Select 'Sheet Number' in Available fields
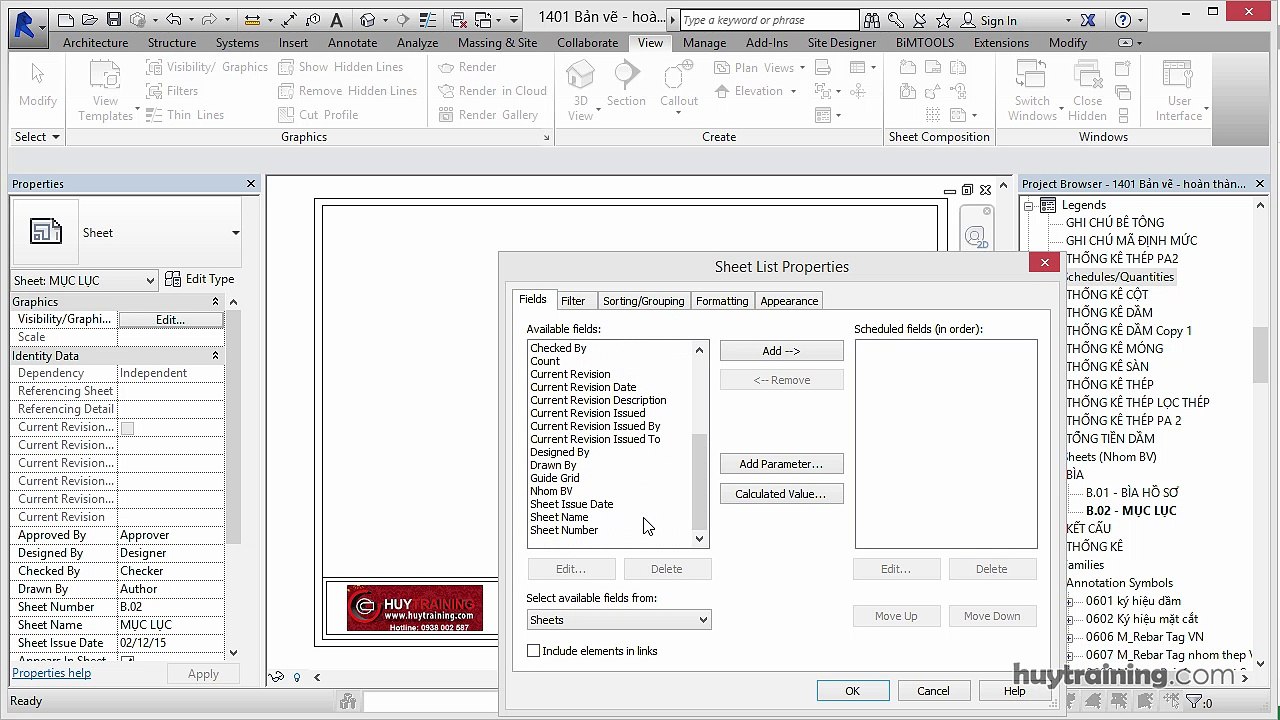Image resolution: width=1280 pixels, height=720 pixels. (564, 530)
